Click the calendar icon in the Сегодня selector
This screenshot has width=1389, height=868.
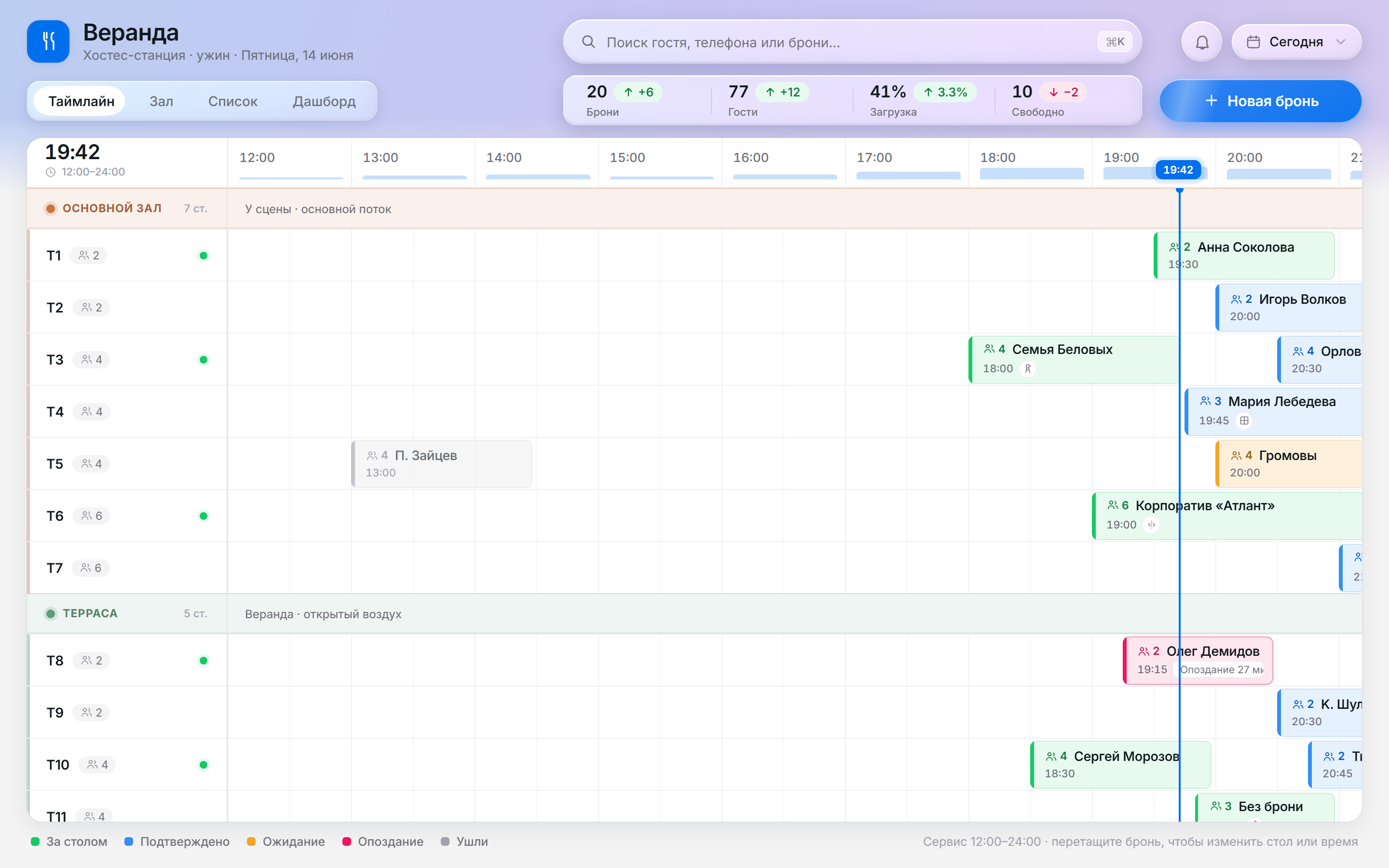click(1253, 42)
